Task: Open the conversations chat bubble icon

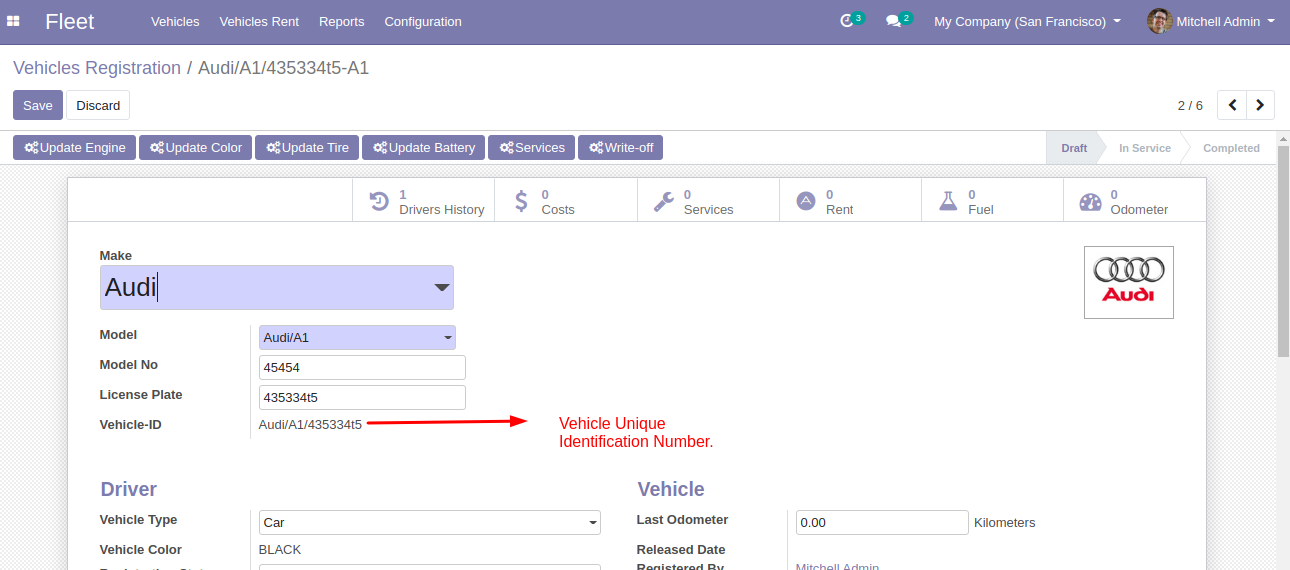Action: 894,21
